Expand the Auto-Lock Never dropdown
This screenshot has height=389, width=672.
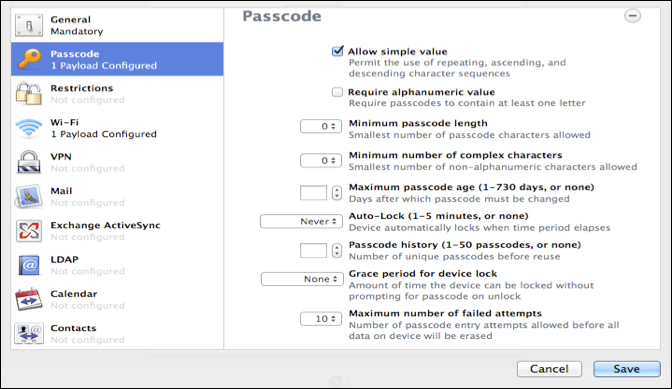point(301,221)
